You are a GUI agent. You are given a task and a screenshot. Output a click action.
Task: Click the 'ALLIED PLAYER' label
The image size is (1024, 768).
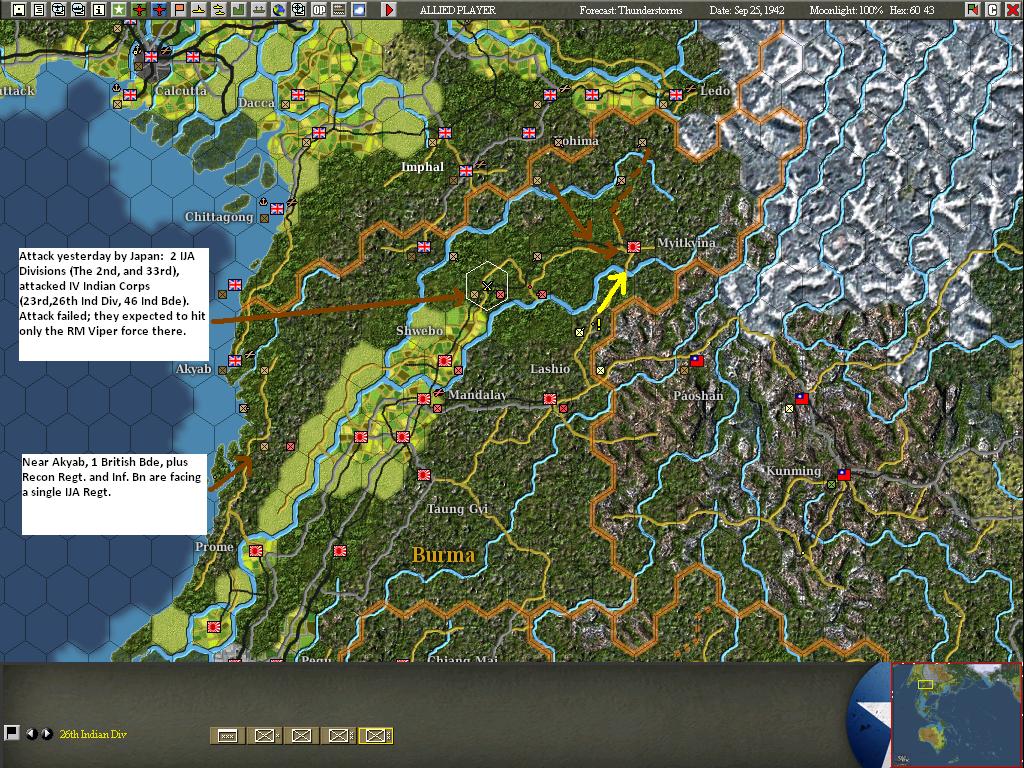457,10
